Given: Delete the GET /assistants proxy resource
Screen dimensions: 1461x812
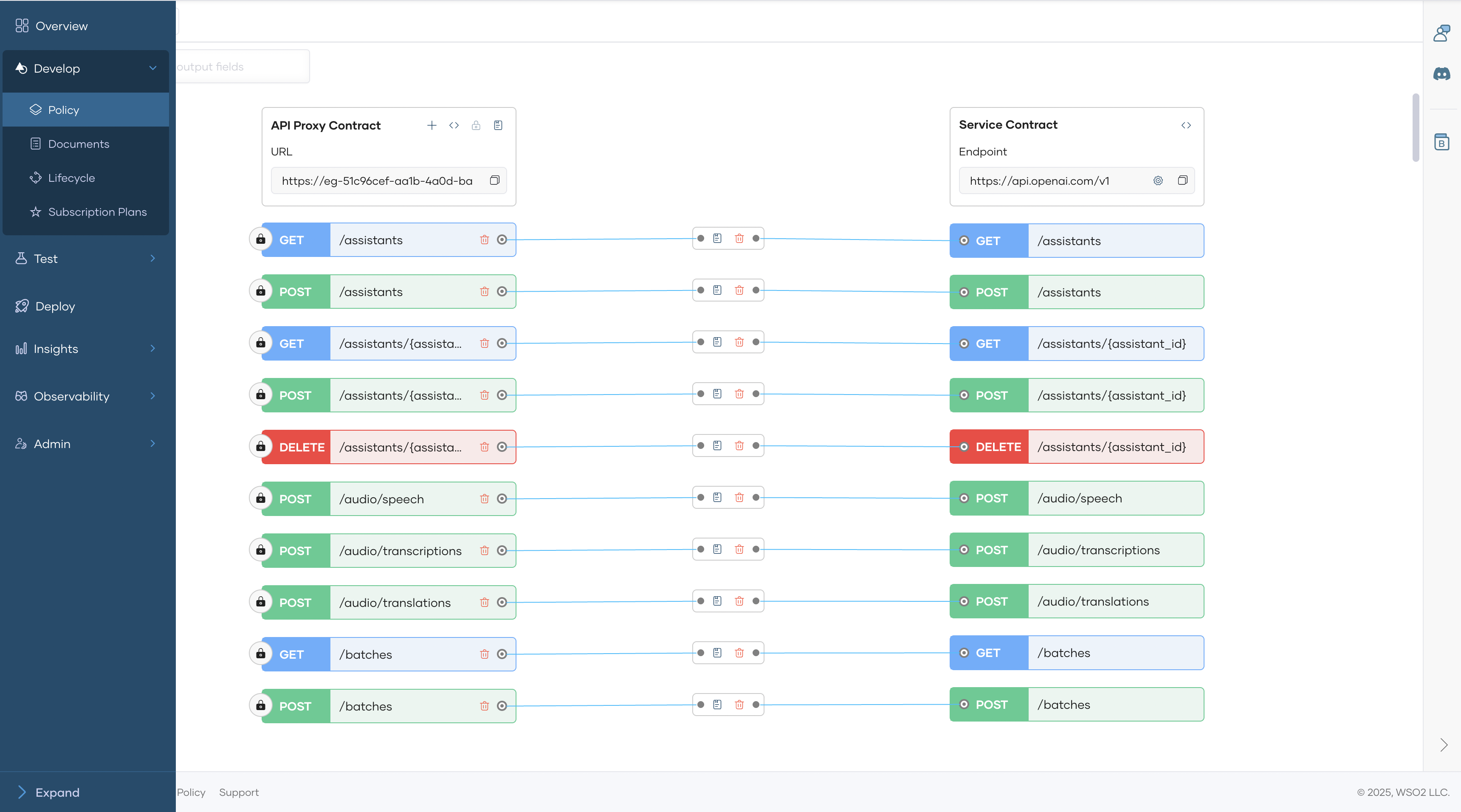Looking at the screenshot, I should (x=484, y=240).
